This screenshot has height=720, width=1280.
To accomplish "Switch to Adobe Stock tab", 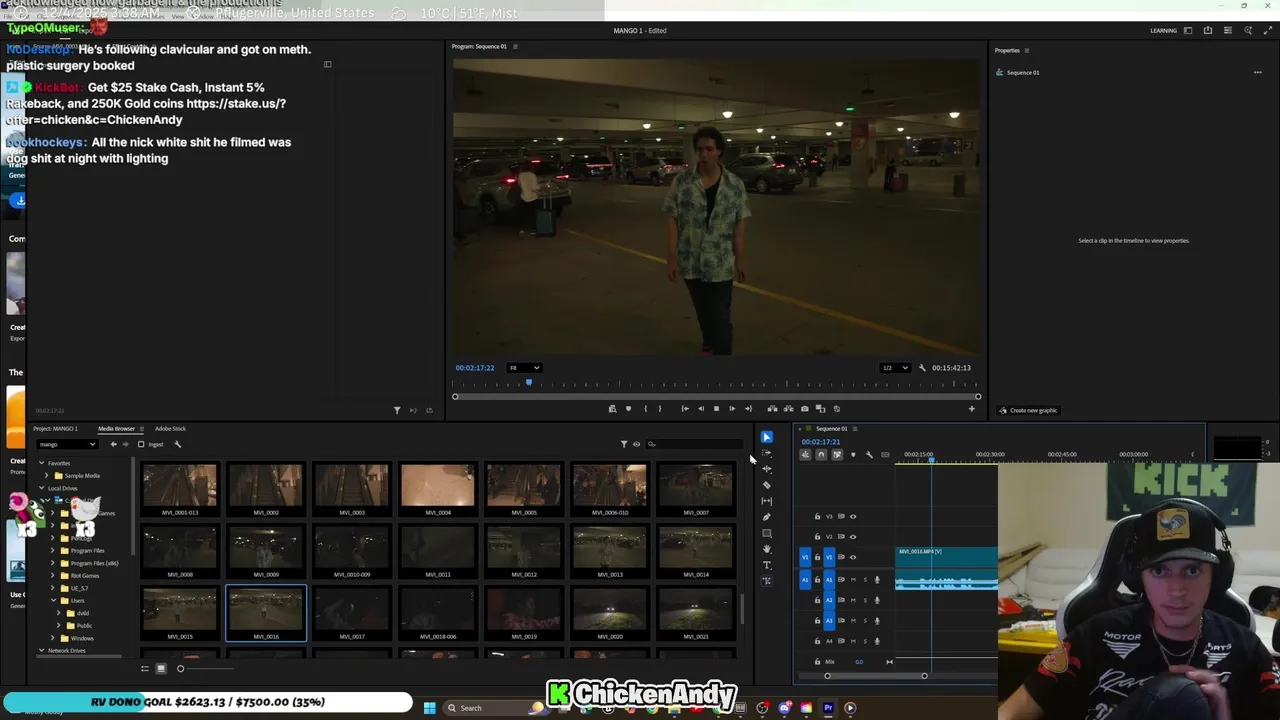I will (x=170, y=429).
